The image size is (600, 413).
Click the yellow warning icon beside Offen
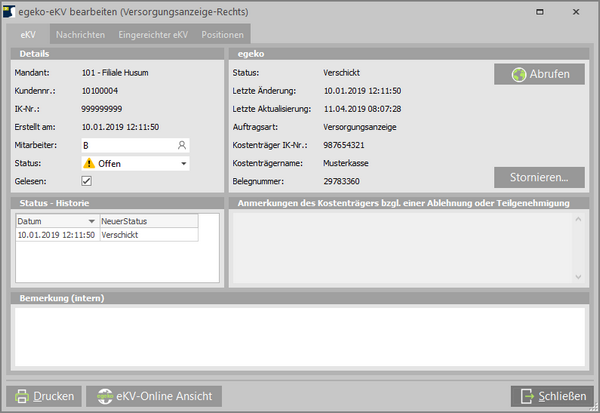click(x=88, y=163)
